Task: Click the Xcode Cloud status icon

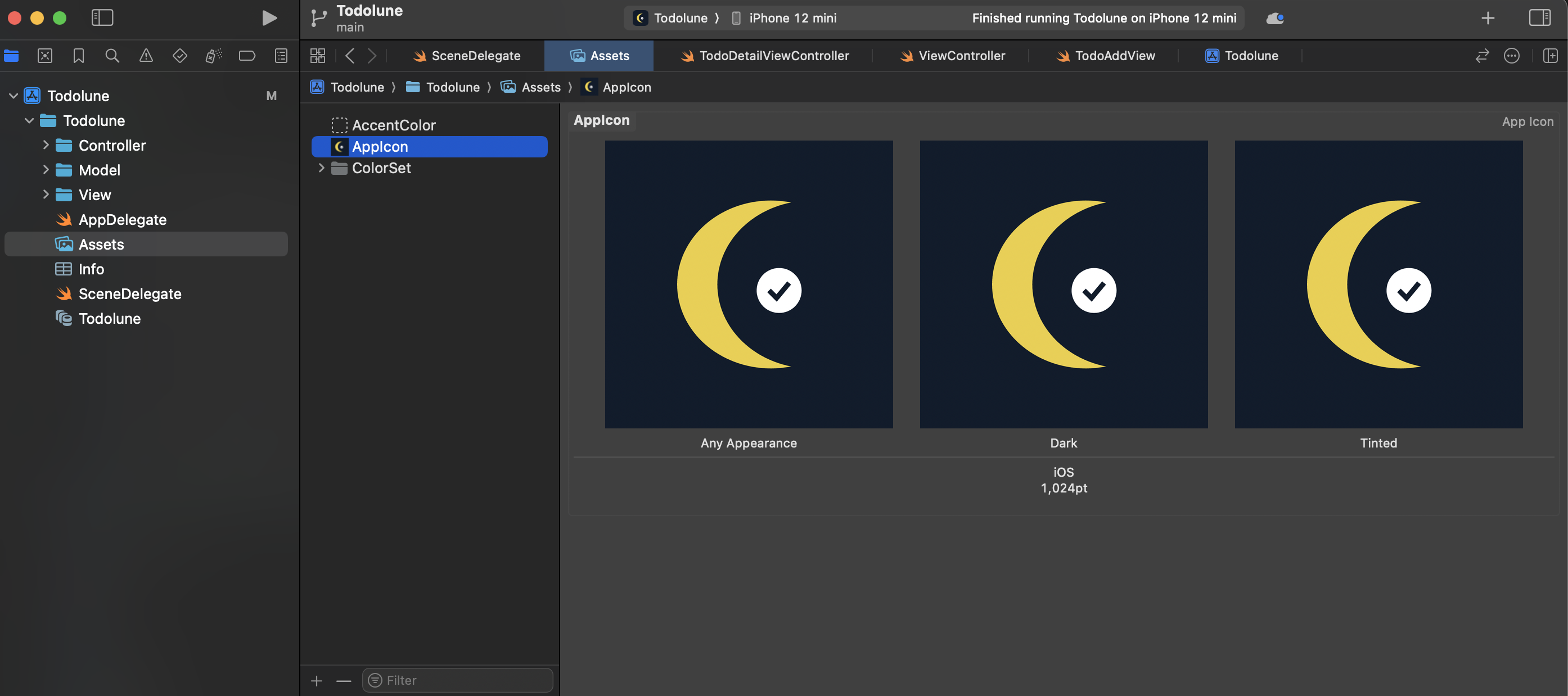Action: point(1274,18)
